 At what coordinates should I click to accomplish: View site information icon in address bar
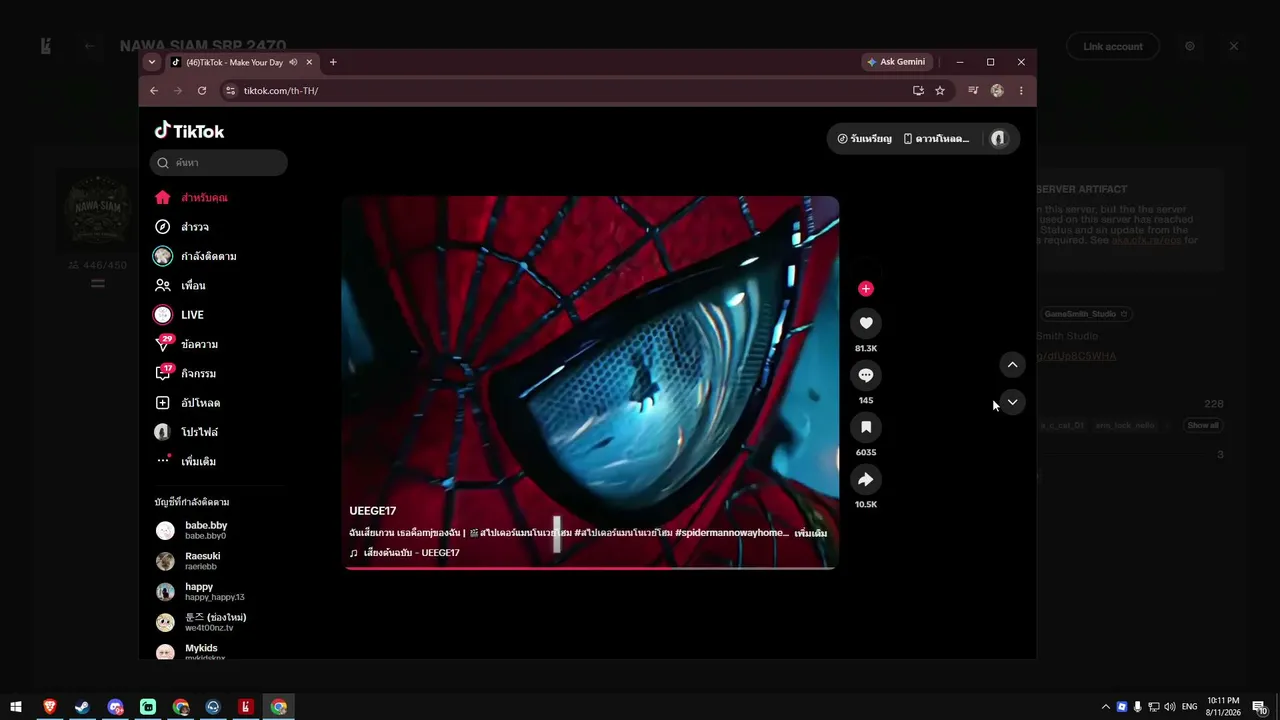click(x=230, y=90)
